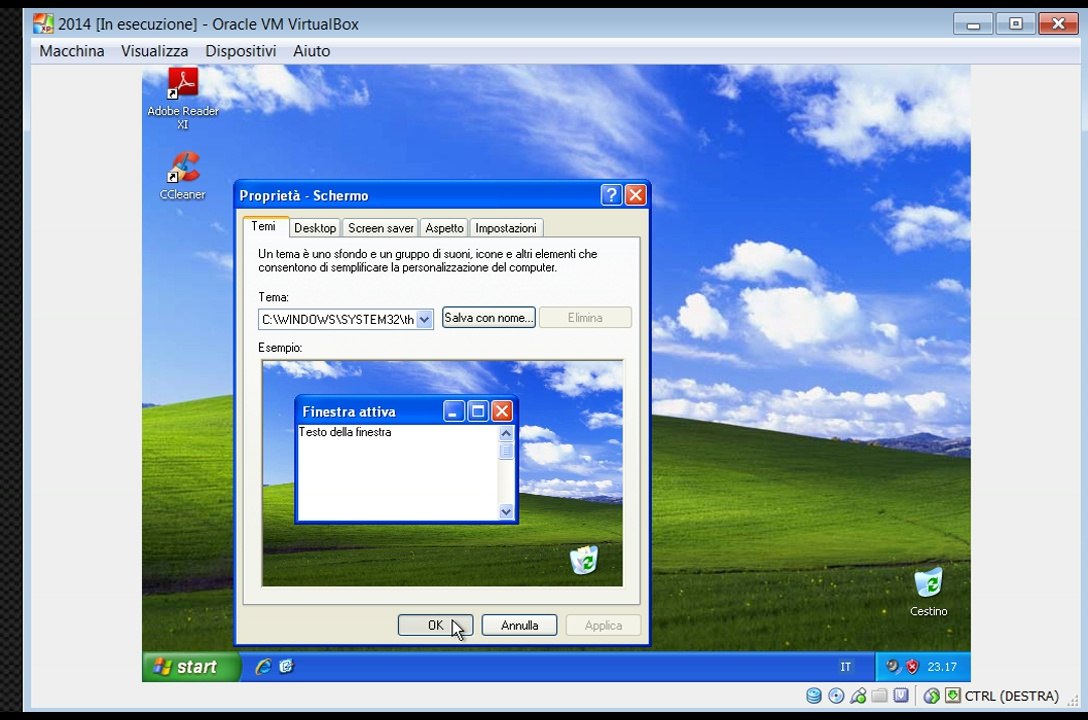Select the CCleaner desktop icon
Image resolution: width=1088 pixels, height=720 pixels.
(182, 176)
